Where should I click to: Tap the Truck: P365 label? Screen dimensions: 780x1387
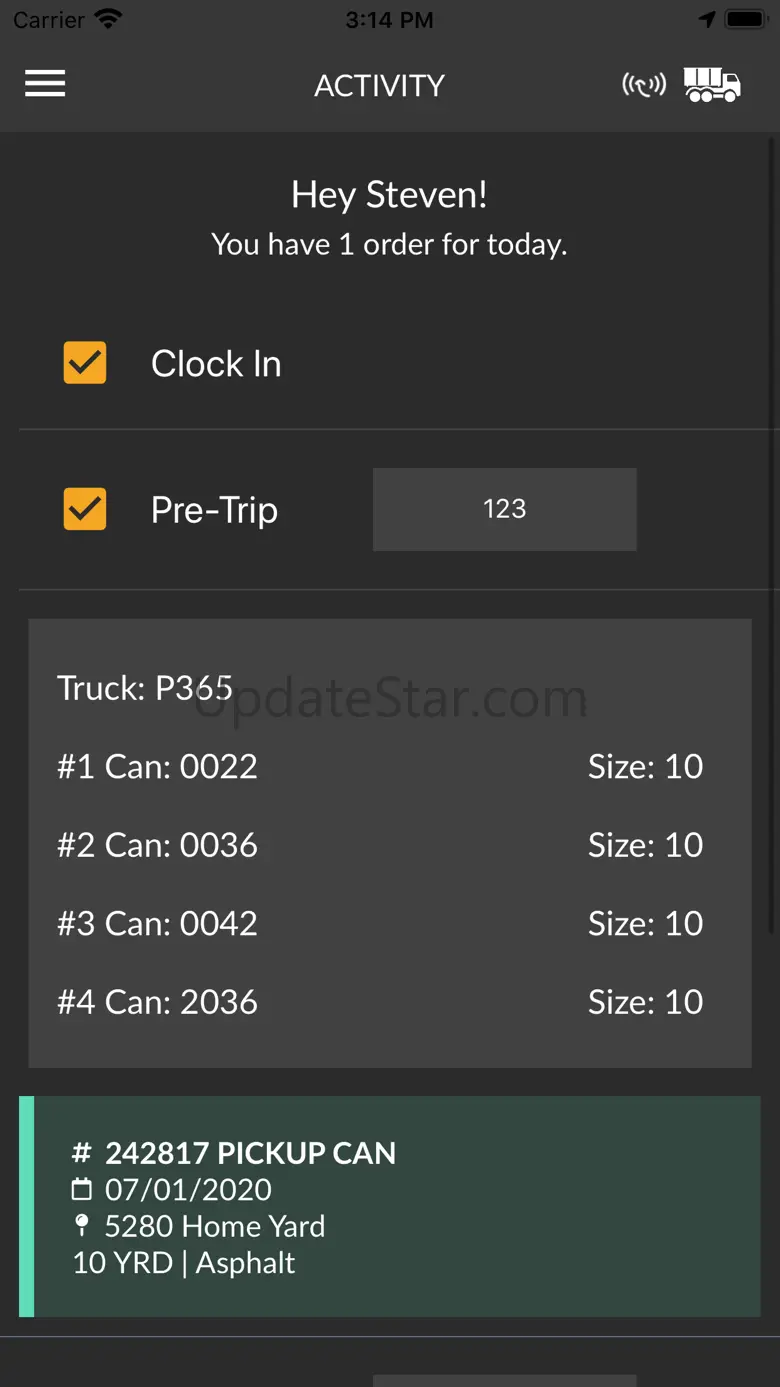click(x=145, y=688)
